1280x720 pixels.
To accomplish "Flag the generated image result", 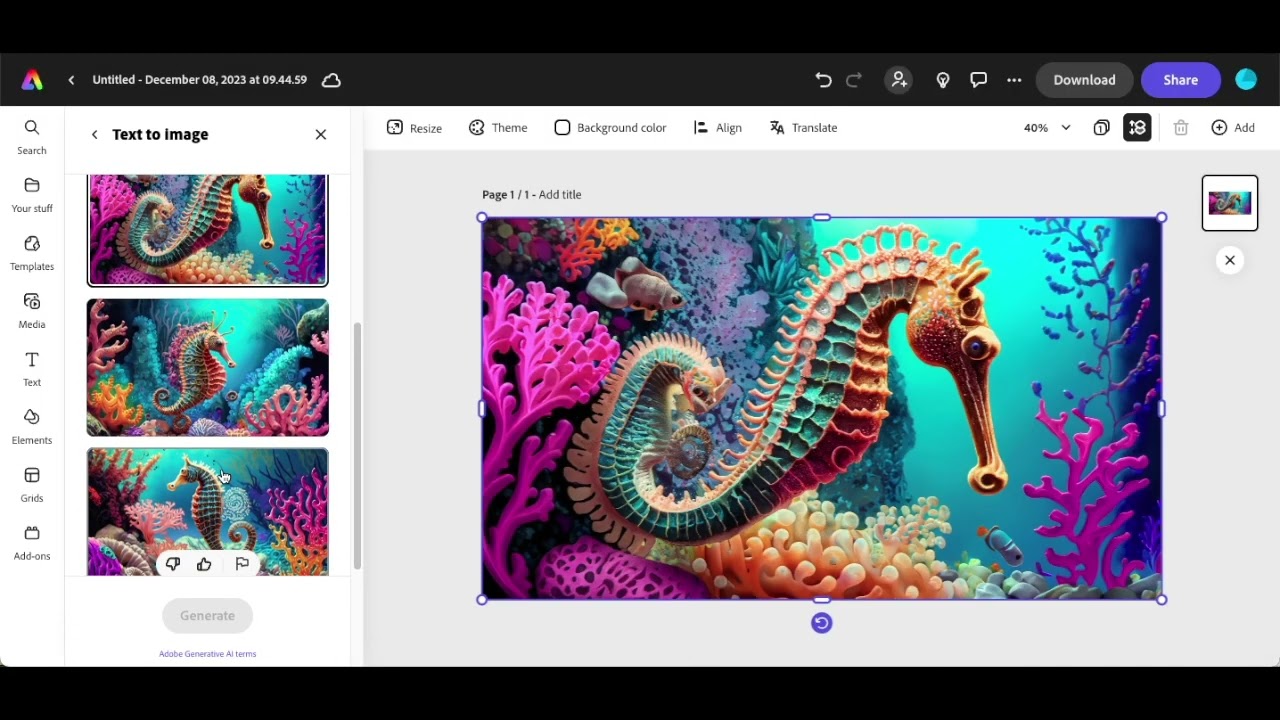I will (x=242, y=564).
